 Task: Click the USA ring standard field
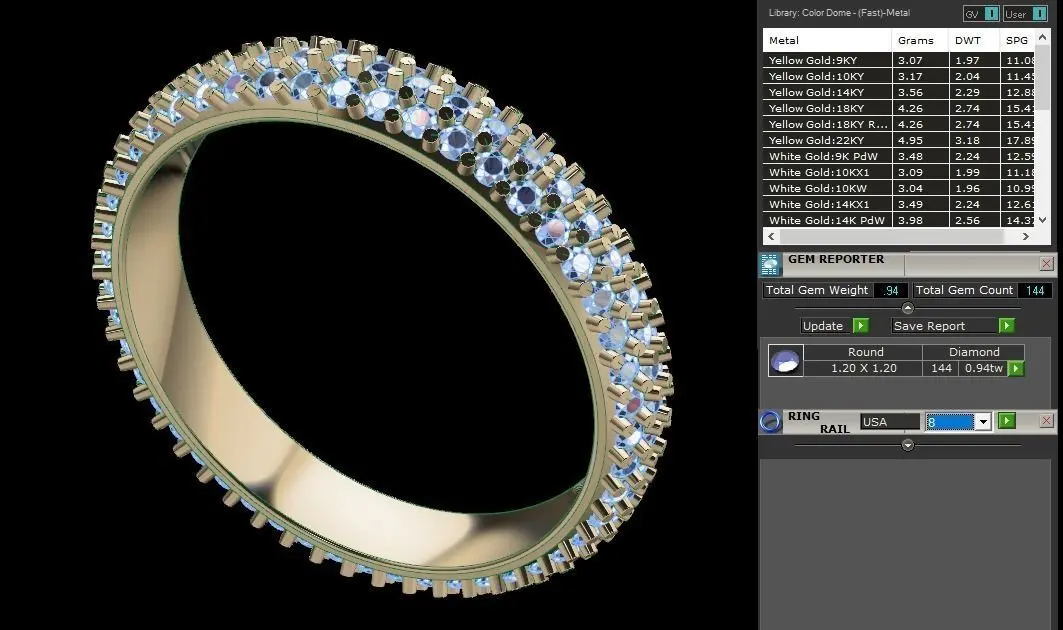889,422
